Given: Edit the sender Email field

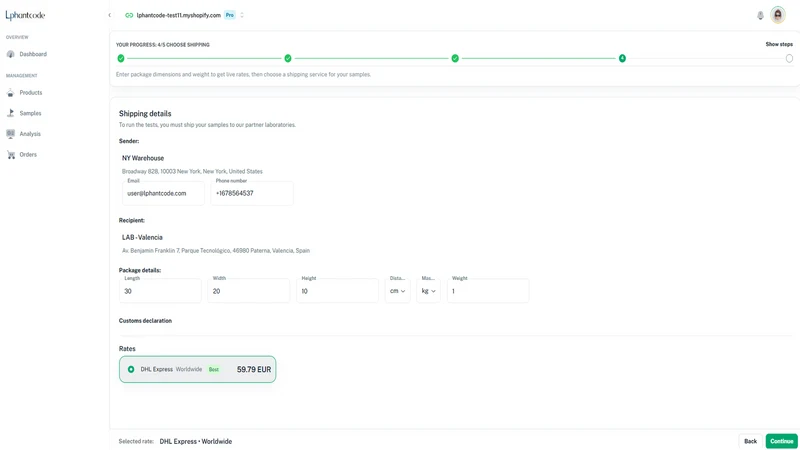Looking at the screenshot, I should (x=163, y=193).
